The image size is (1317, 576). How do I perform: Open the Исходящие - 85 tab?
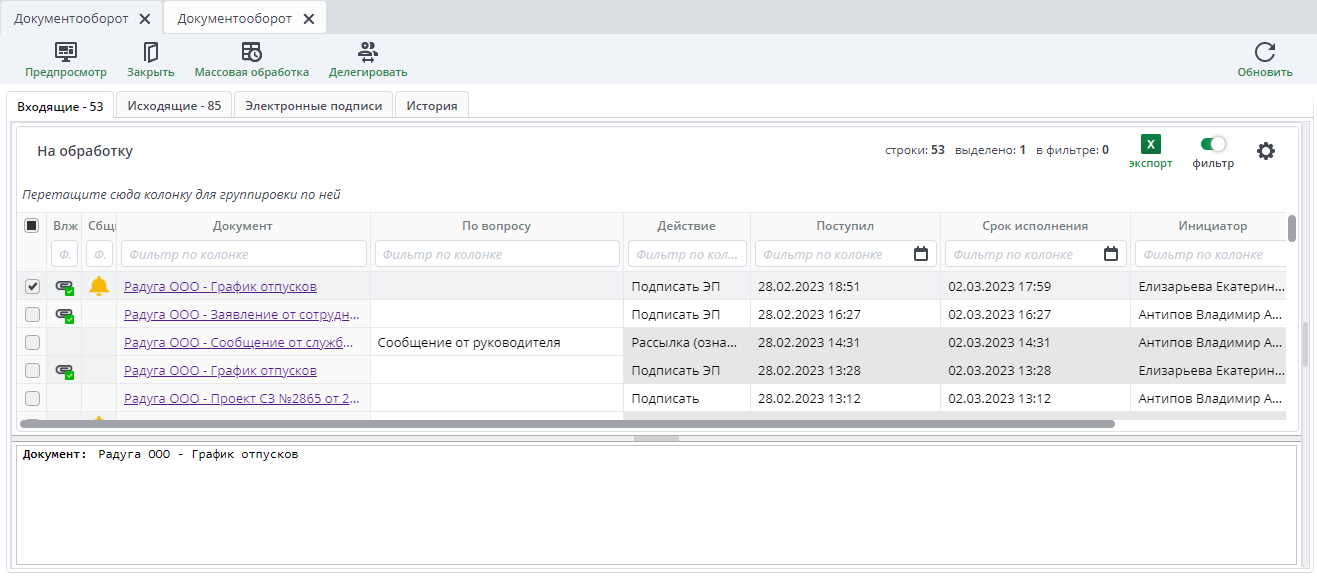click(x=174, y=106)
